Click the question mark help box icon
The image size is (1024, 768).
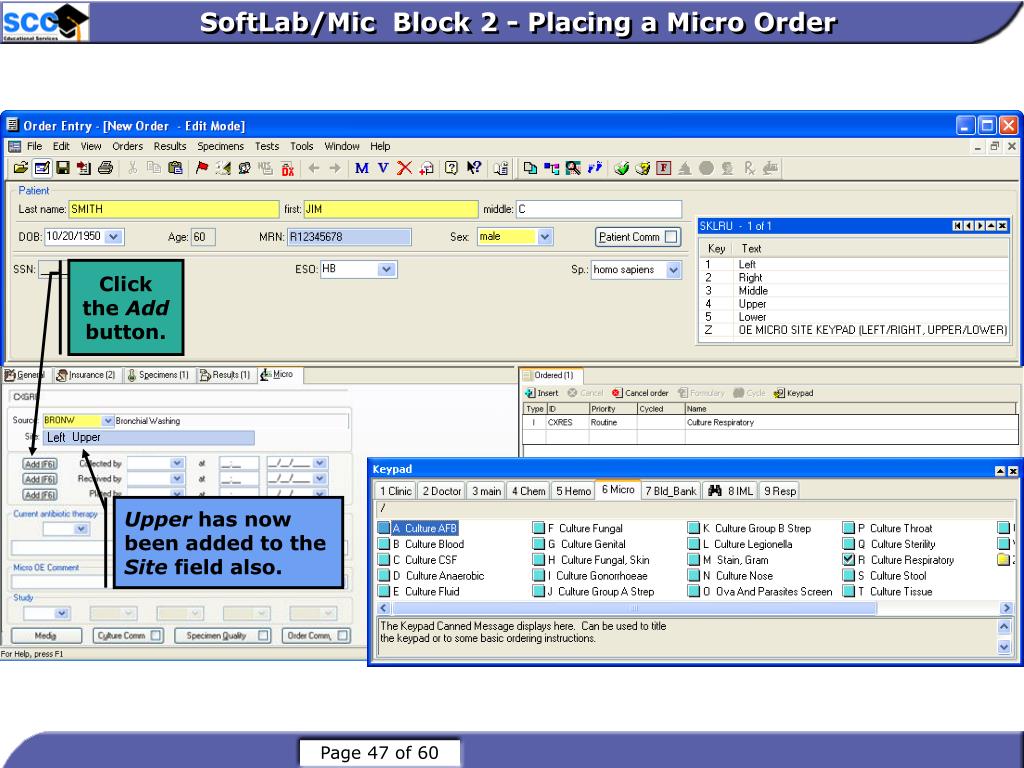click(x=451, y=168)
